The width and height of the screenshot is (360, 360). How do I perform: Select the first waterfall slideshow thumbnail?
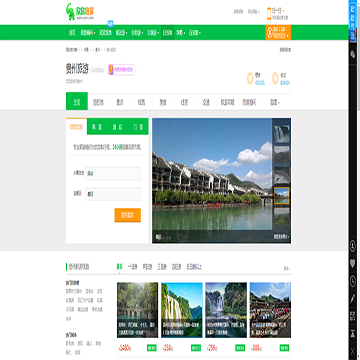(282, 133)
